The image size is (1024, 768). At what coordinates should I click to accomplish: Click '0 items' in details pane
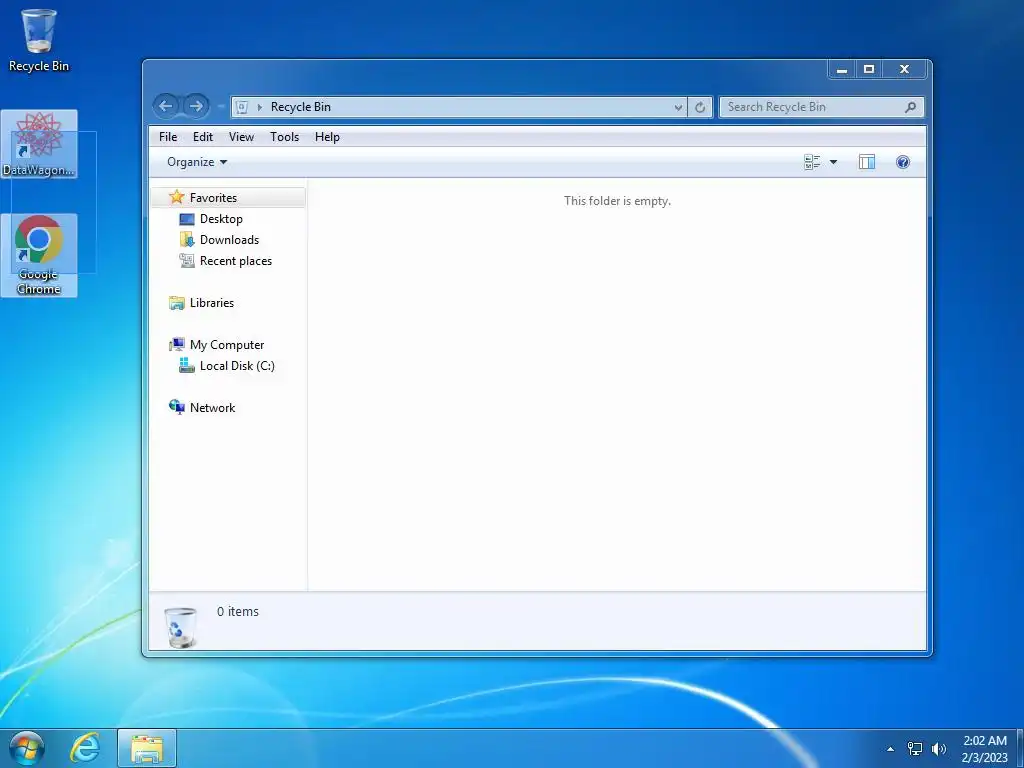coord(238,612)
